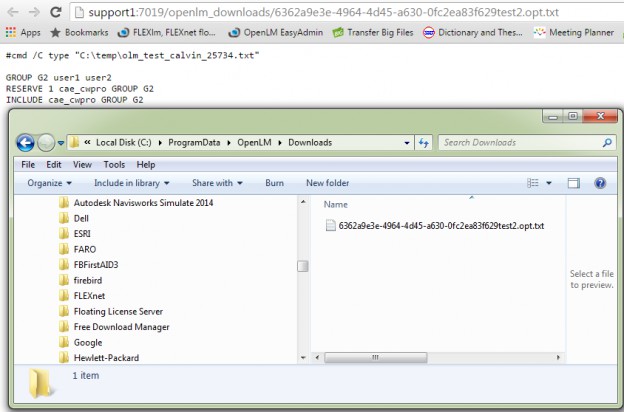624x412 pixels.
Task: Click the browser reload button
Action: 56,11
